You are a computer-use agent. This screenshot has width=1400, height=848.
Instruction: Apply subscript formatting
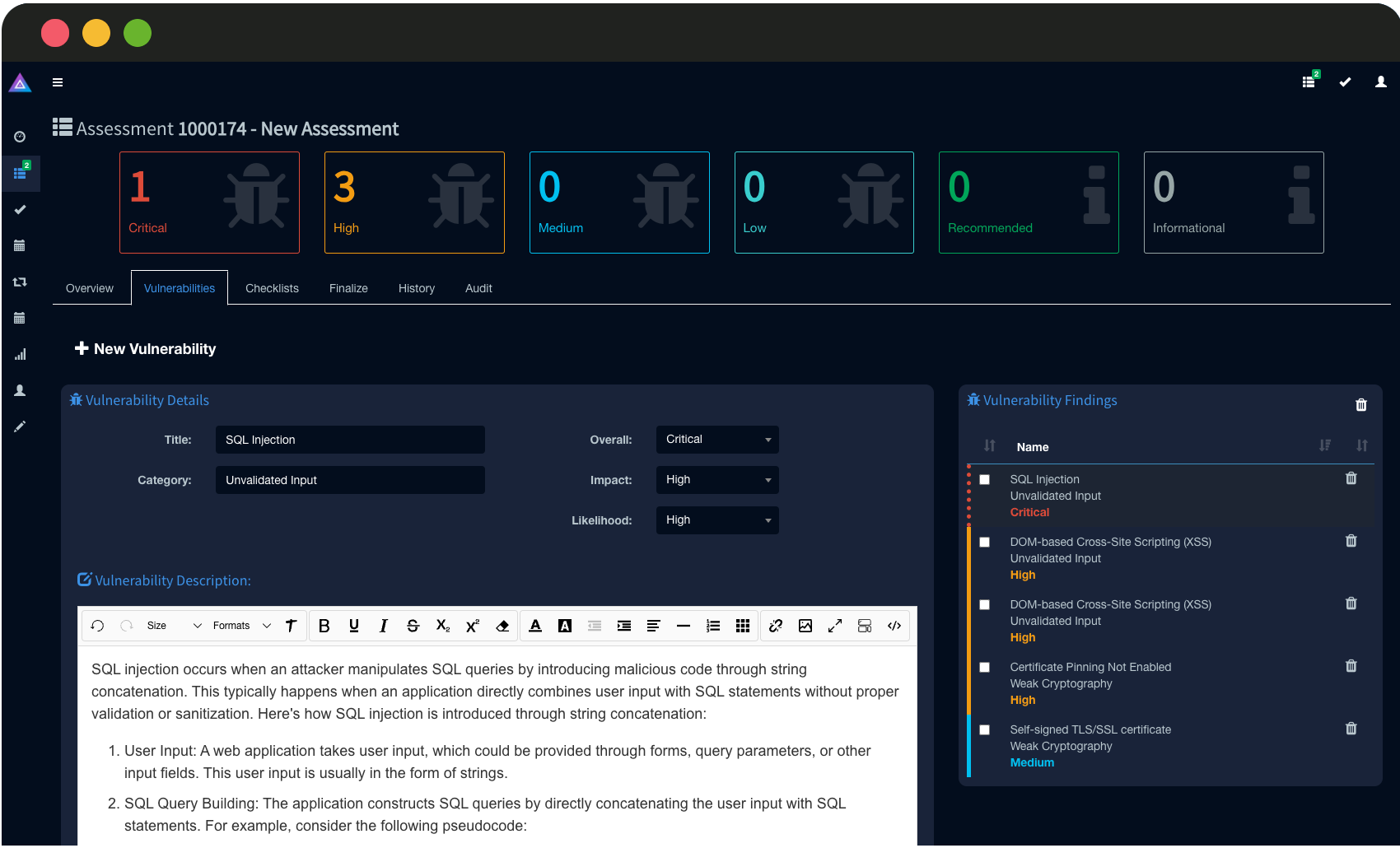coord(443,626)
